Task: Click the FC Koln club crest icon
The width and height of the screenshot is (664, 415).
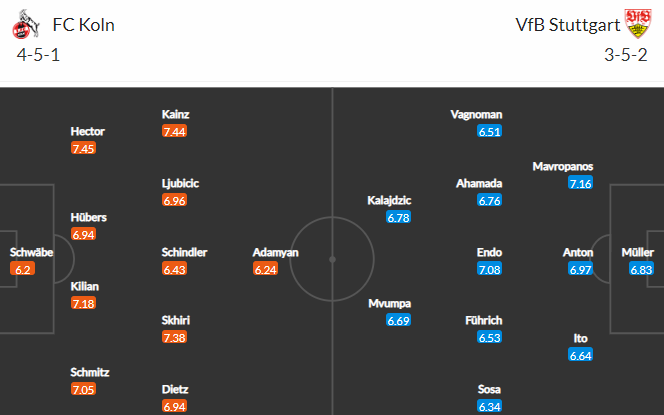Action: [x=25, y=25]
